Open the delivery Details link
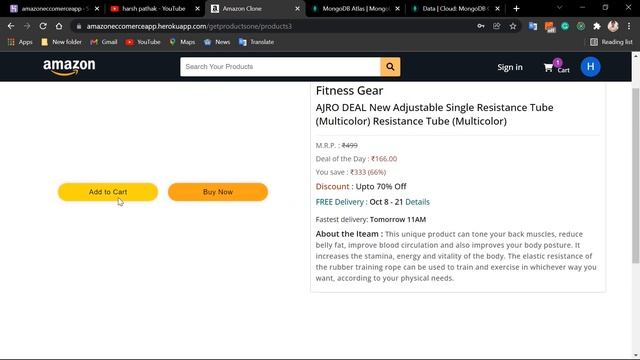The height and width of the screenshot is (360, 640). point(417,202)
